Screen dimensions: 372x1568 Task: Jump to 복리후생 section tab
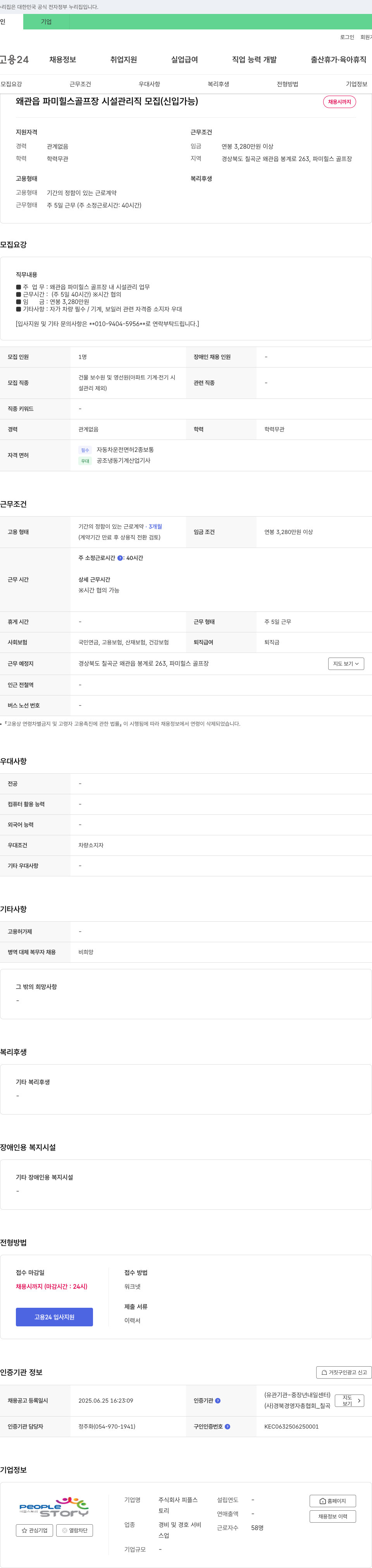(x=219, y=84)
